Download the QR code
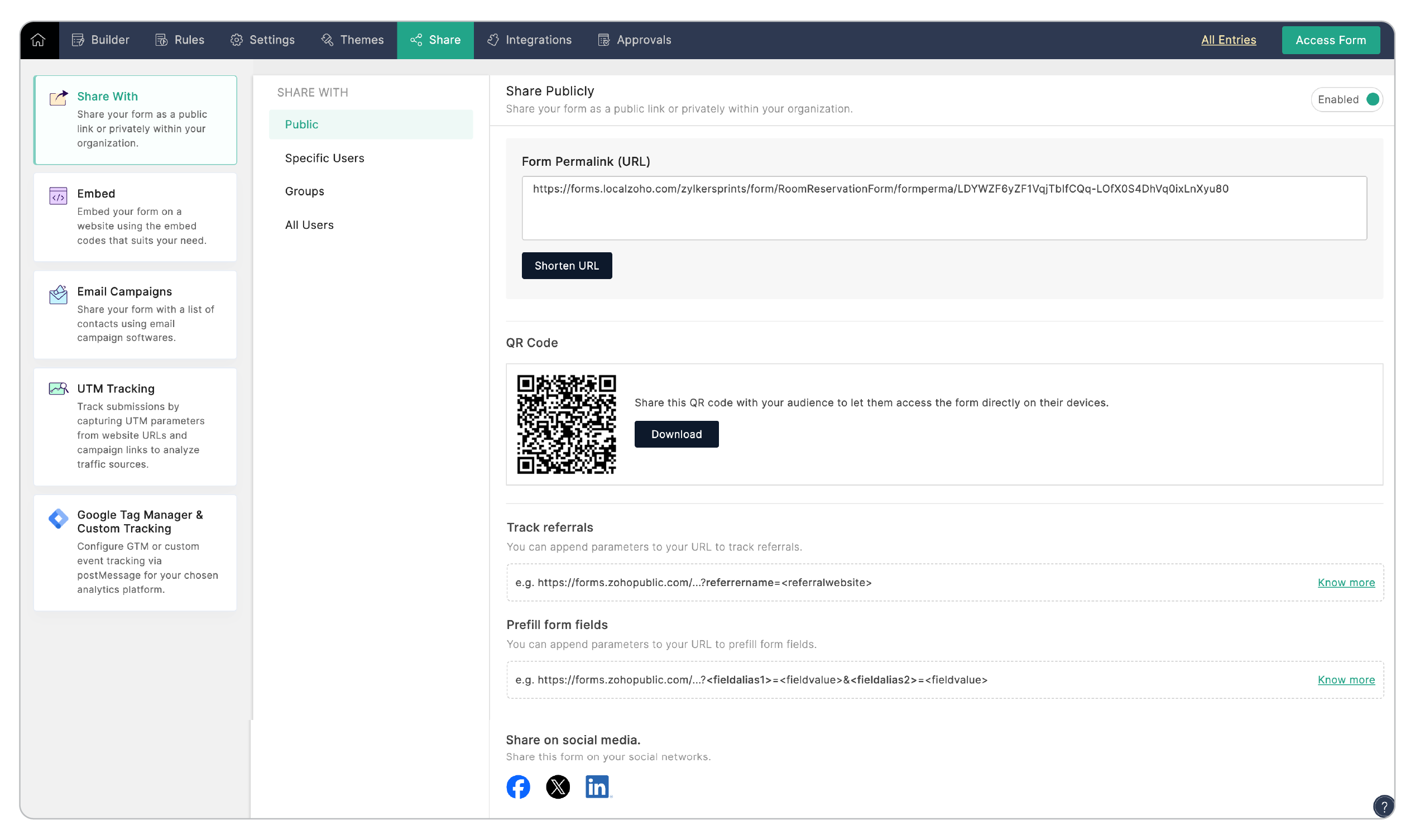Viewport: 1415px width, 840px height. [x=676, y=434]
